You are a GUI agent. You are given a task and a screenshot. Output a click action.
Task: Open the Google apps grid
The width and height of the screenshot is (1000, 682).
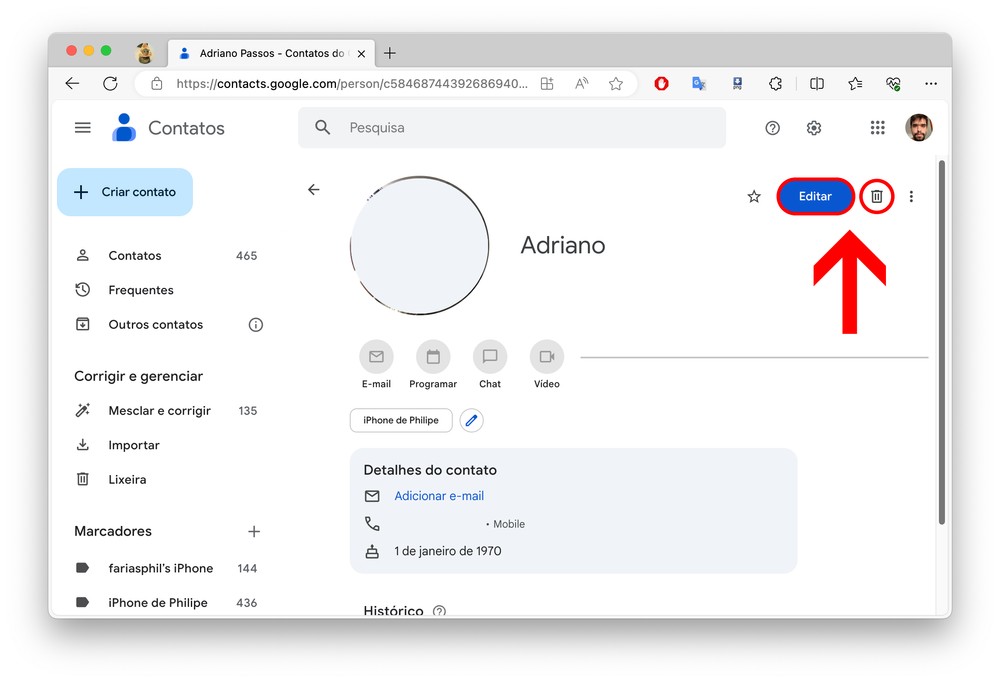[877, 128]
